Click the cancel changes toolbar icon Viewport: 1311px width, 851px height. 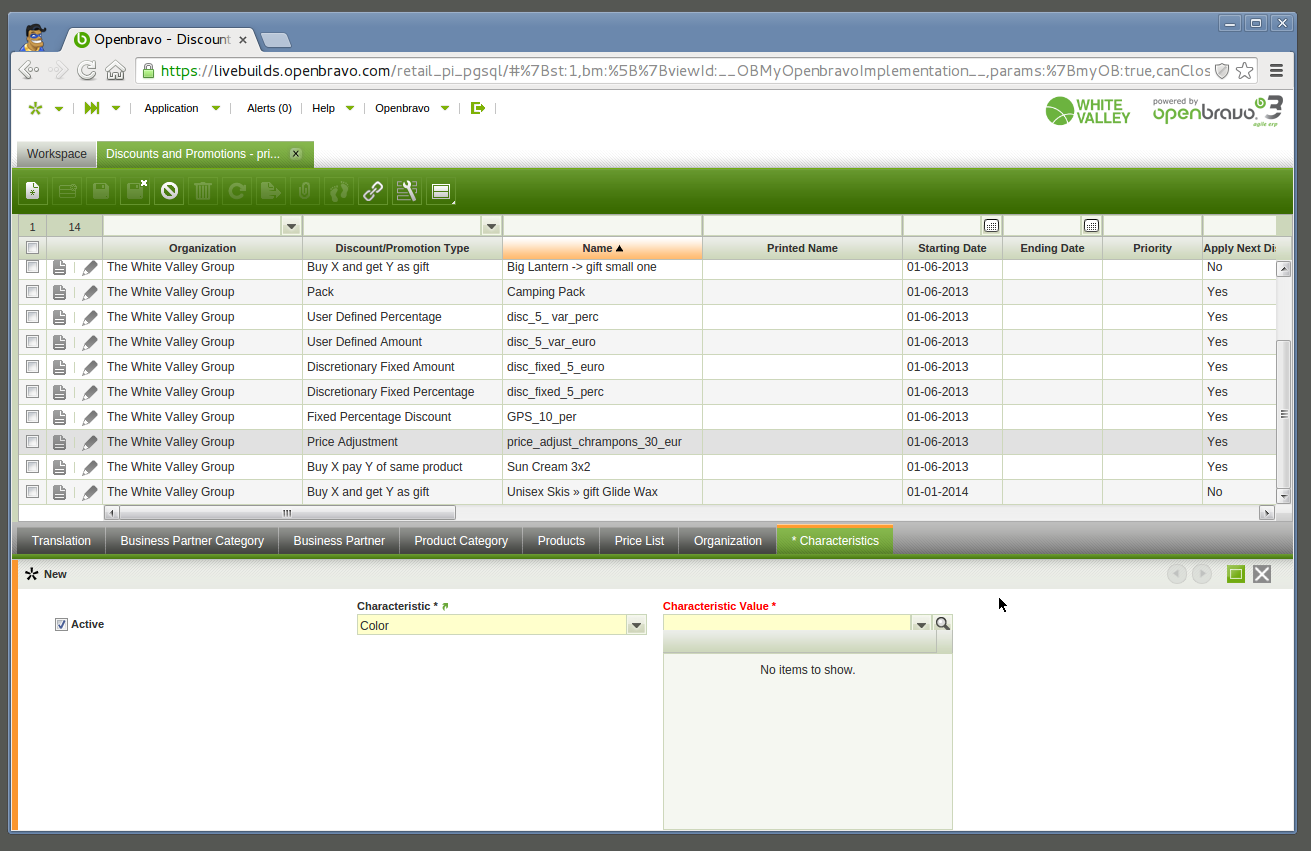point(170,191)
